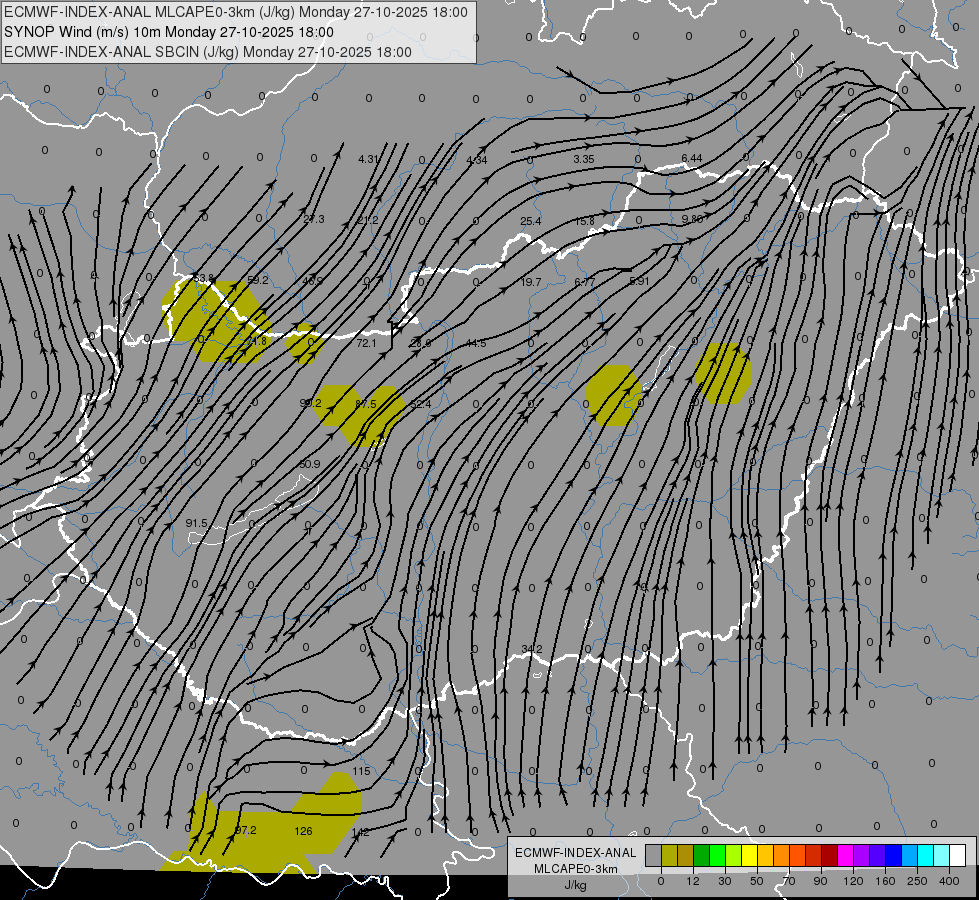Viewport: 979px width, 900px height.
Task: Click the magenta legend swatch
Action: coord(846,855)
